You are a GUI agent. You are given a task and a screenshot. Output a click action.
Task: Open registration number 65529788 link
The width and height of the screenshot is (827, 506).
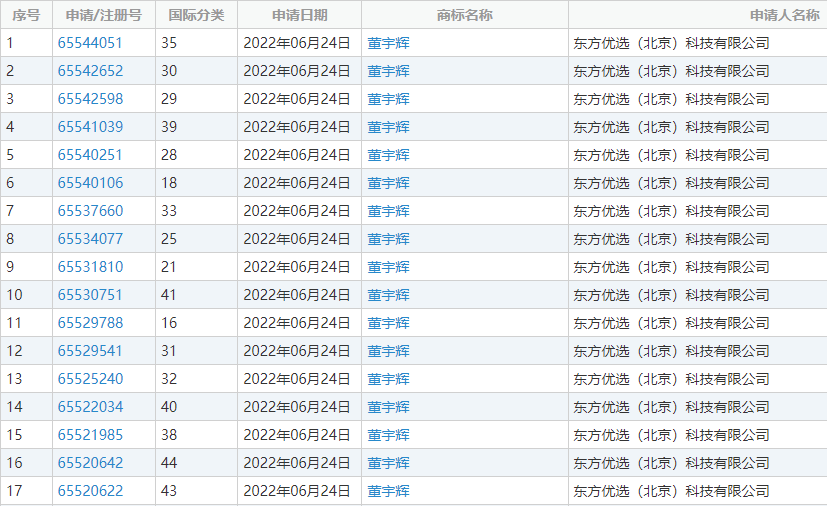(90, 322)
